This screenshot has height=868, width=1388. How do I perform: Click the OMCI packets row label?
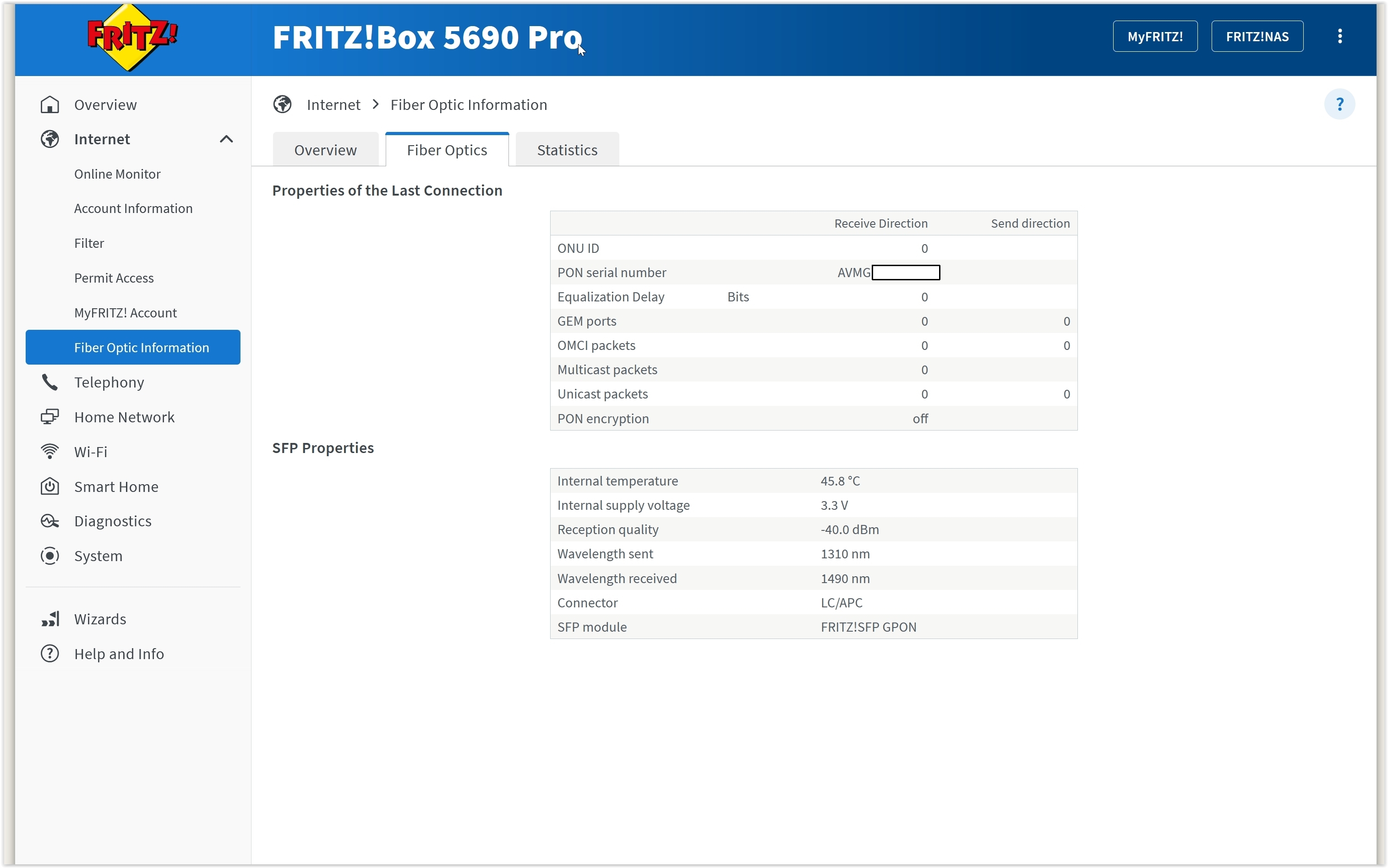[596, 345]
